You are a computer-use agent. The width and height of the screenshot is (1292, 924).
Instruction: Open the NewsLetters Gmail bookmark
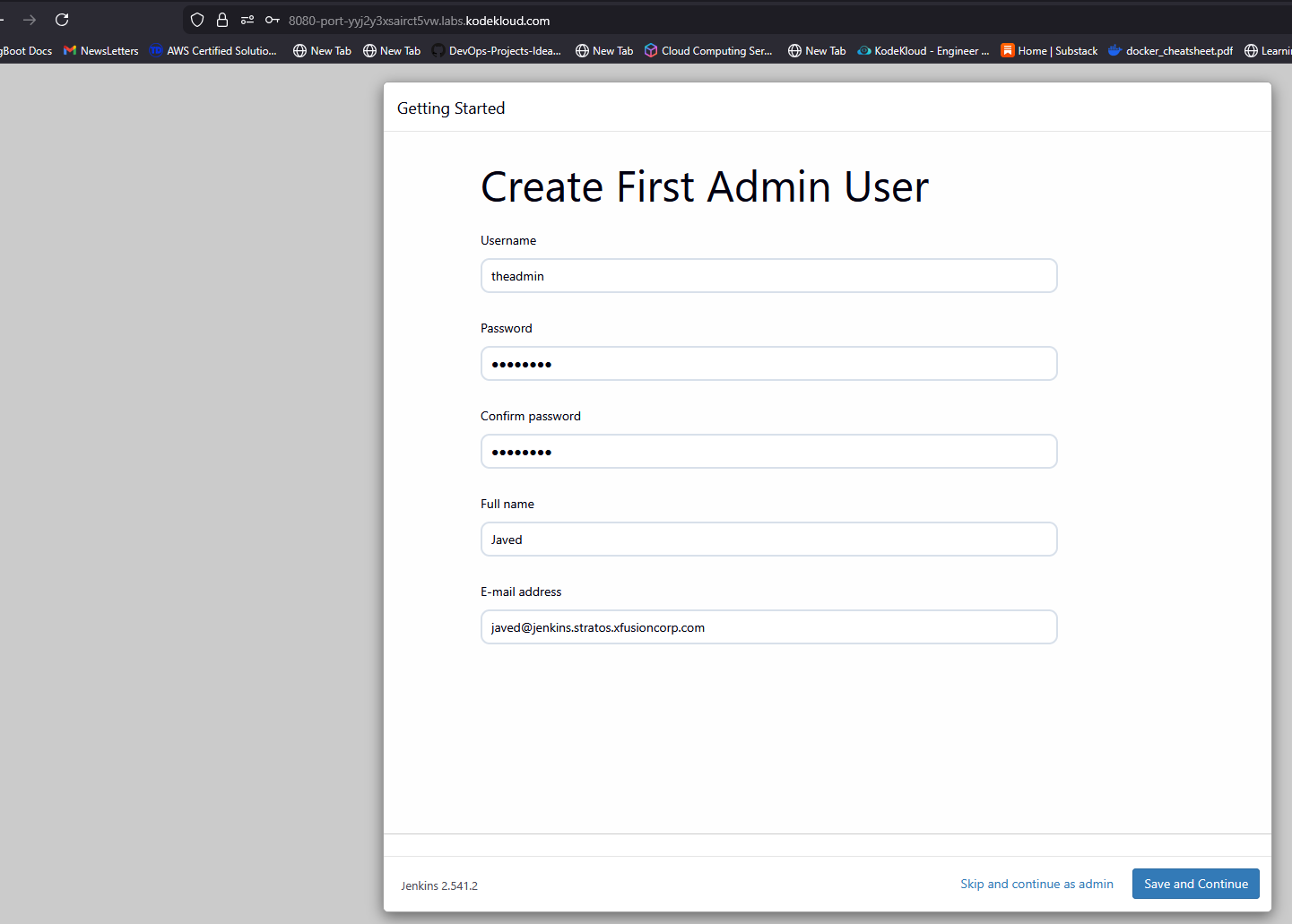(101, 51)
